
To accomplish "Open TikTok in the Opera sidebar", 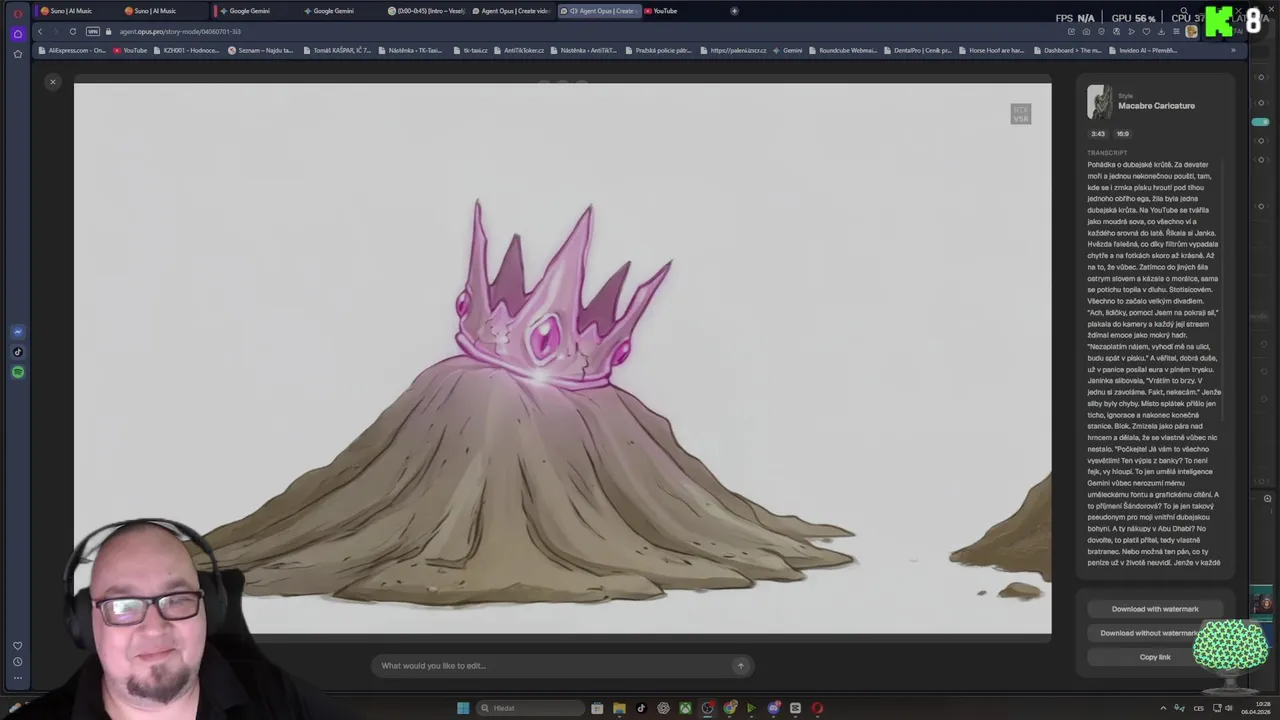I will coord(17,352).
